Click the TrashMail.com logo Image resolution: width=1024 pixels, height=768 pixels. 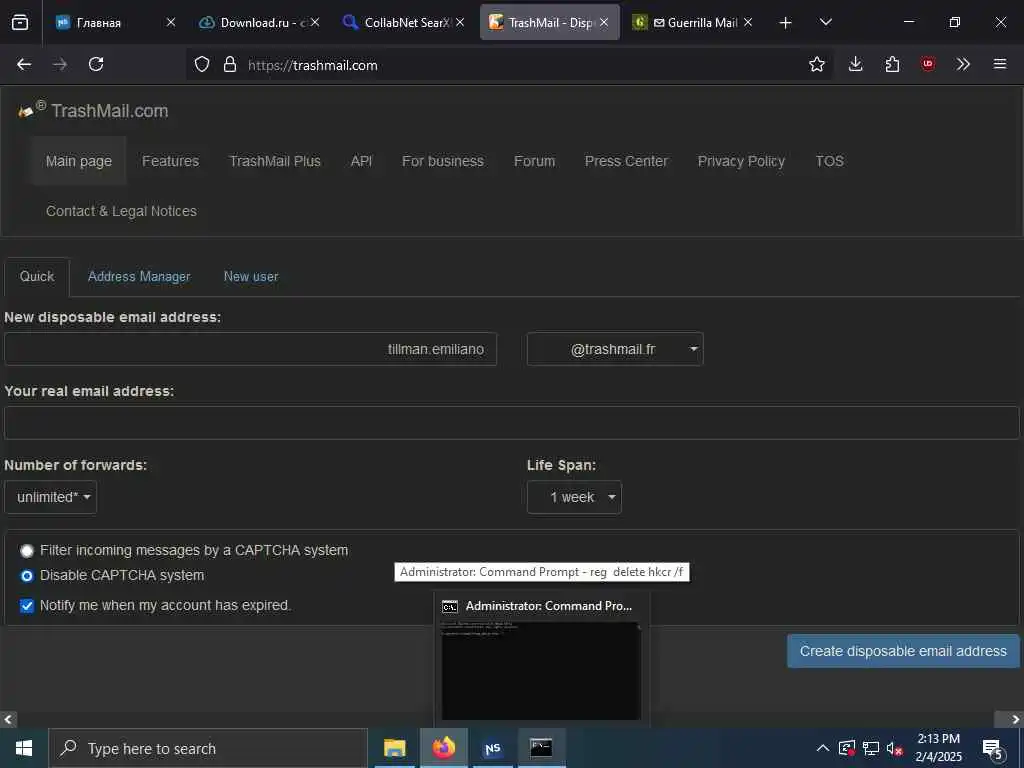pos(93,110)
